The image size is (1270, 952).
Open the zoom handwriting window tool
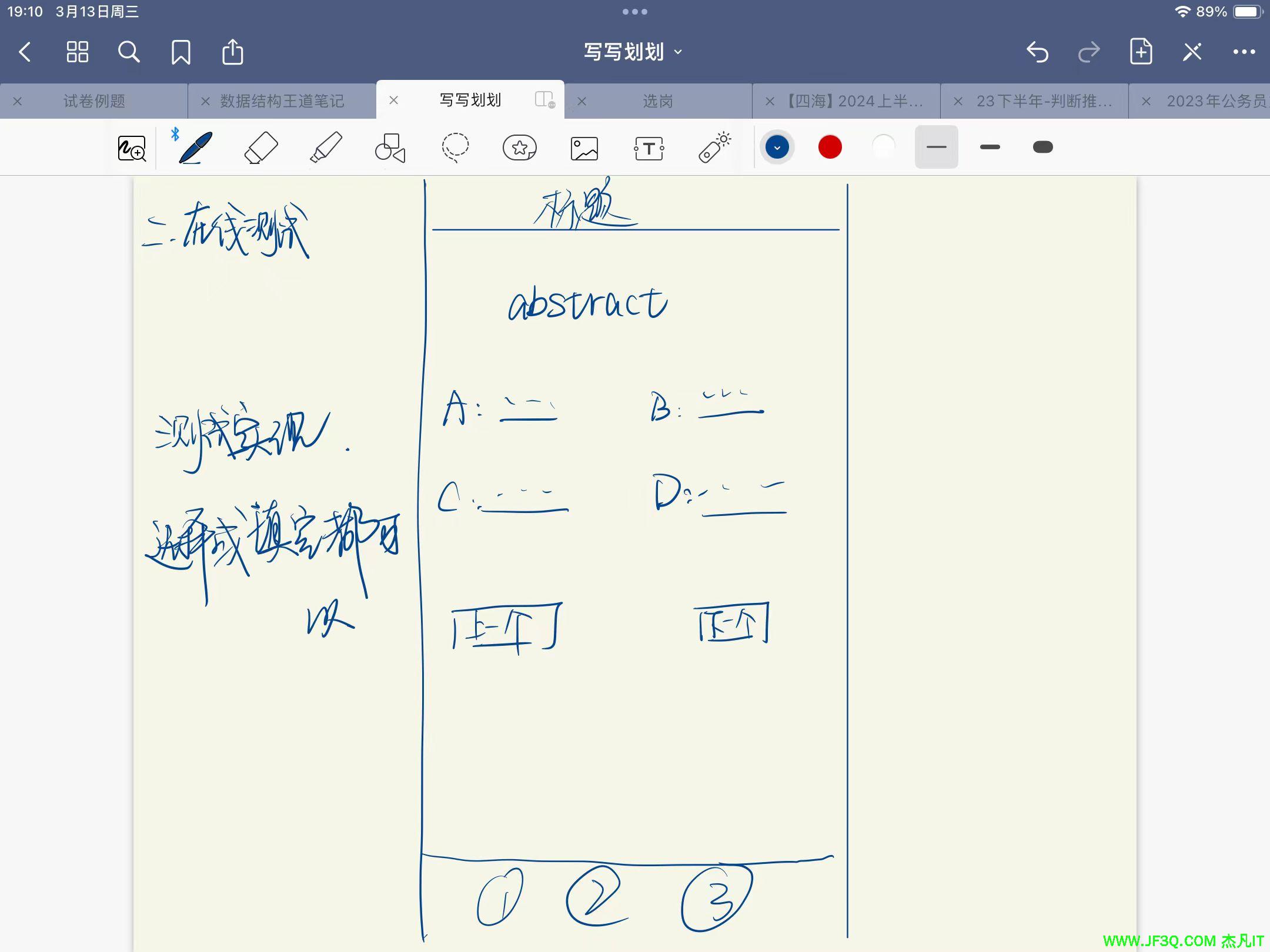[x=132, y=148]
